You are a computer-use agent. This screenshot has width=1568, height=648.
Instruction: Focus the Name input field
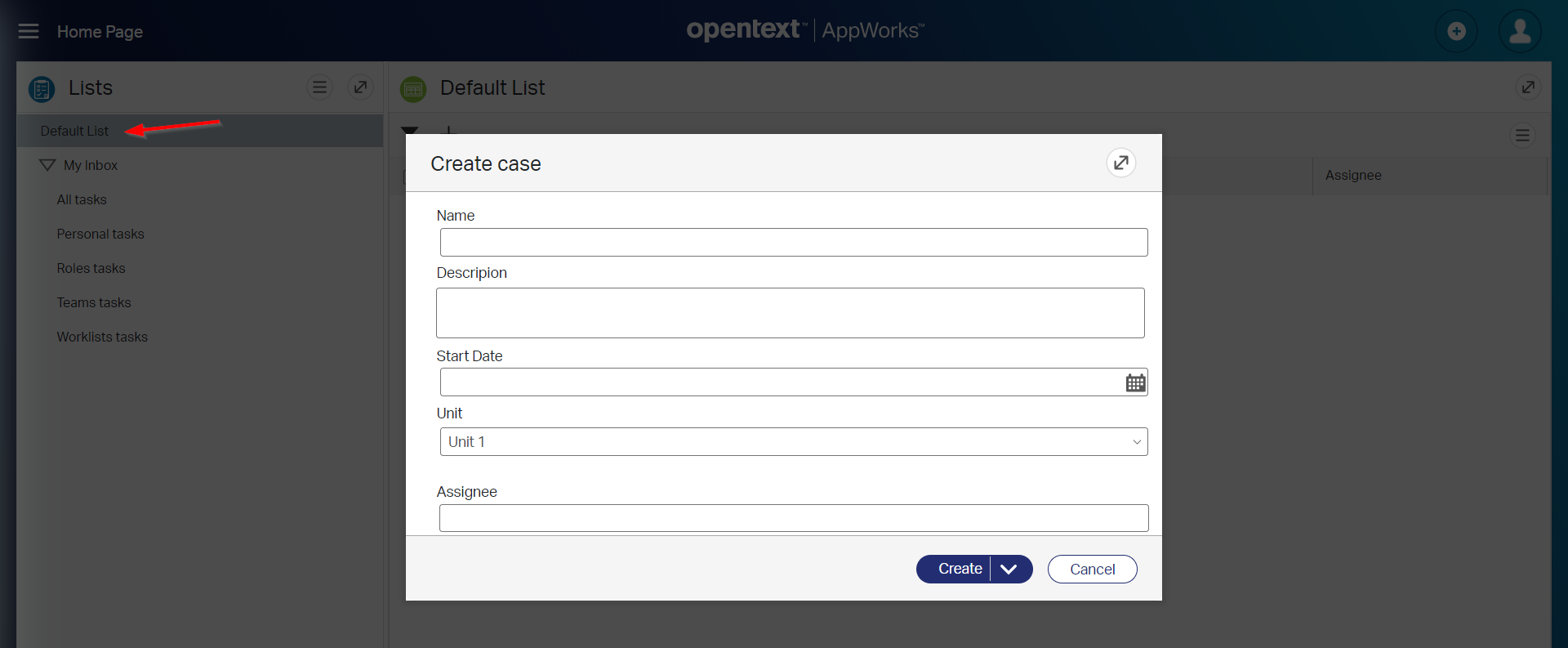[793, 243]
